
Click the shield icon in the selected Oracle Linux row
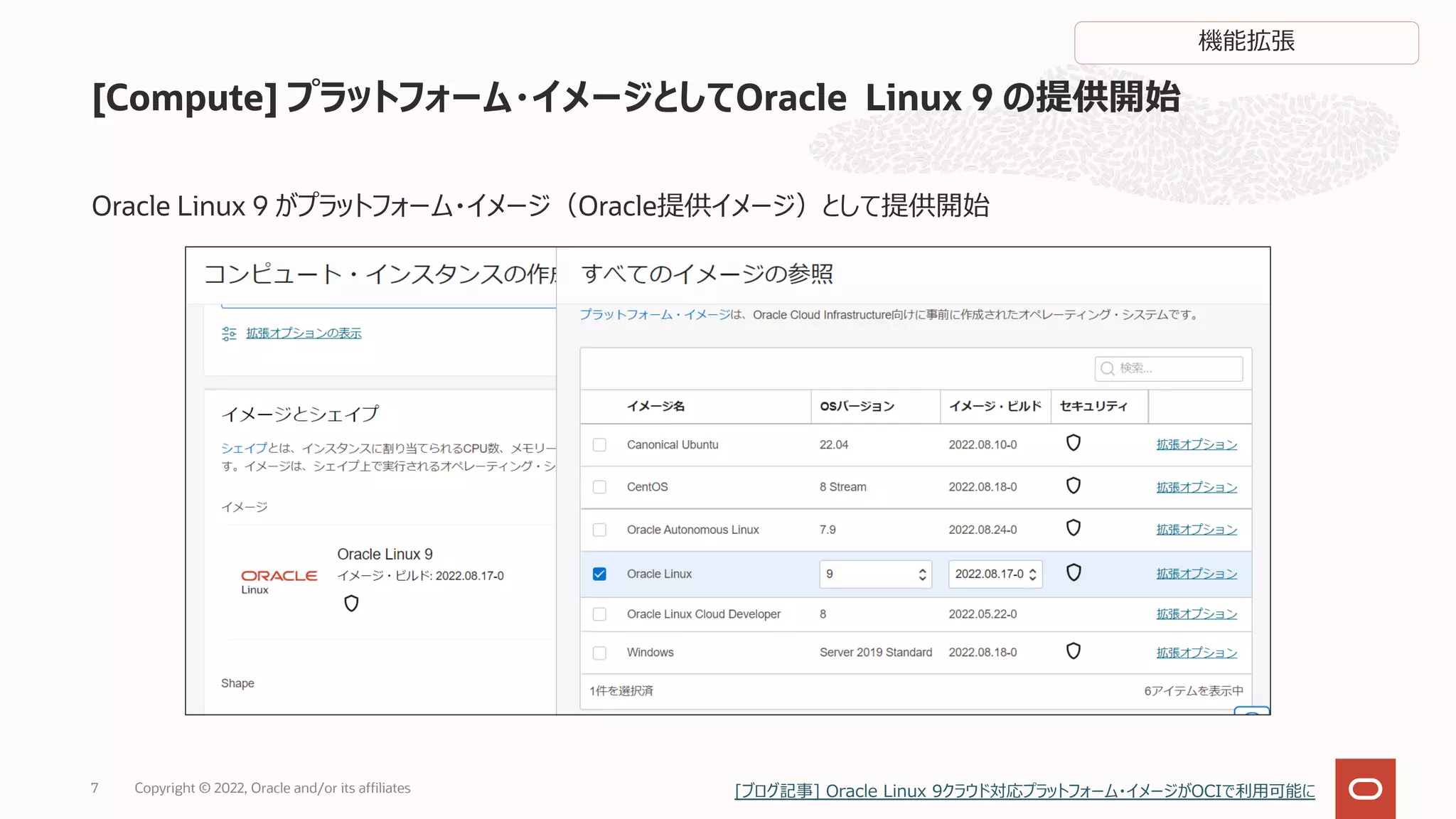tap(1074, 572)
